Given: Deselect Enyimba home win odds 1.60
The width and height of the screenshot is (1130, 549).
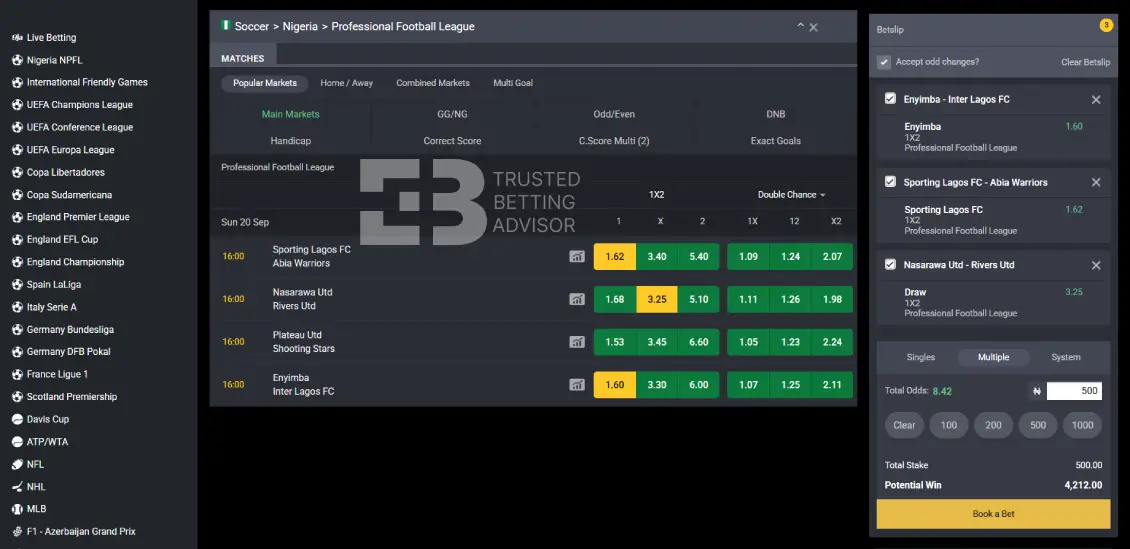Looking at the screenshot, I should pyautogui.click(x=615, y=385).
